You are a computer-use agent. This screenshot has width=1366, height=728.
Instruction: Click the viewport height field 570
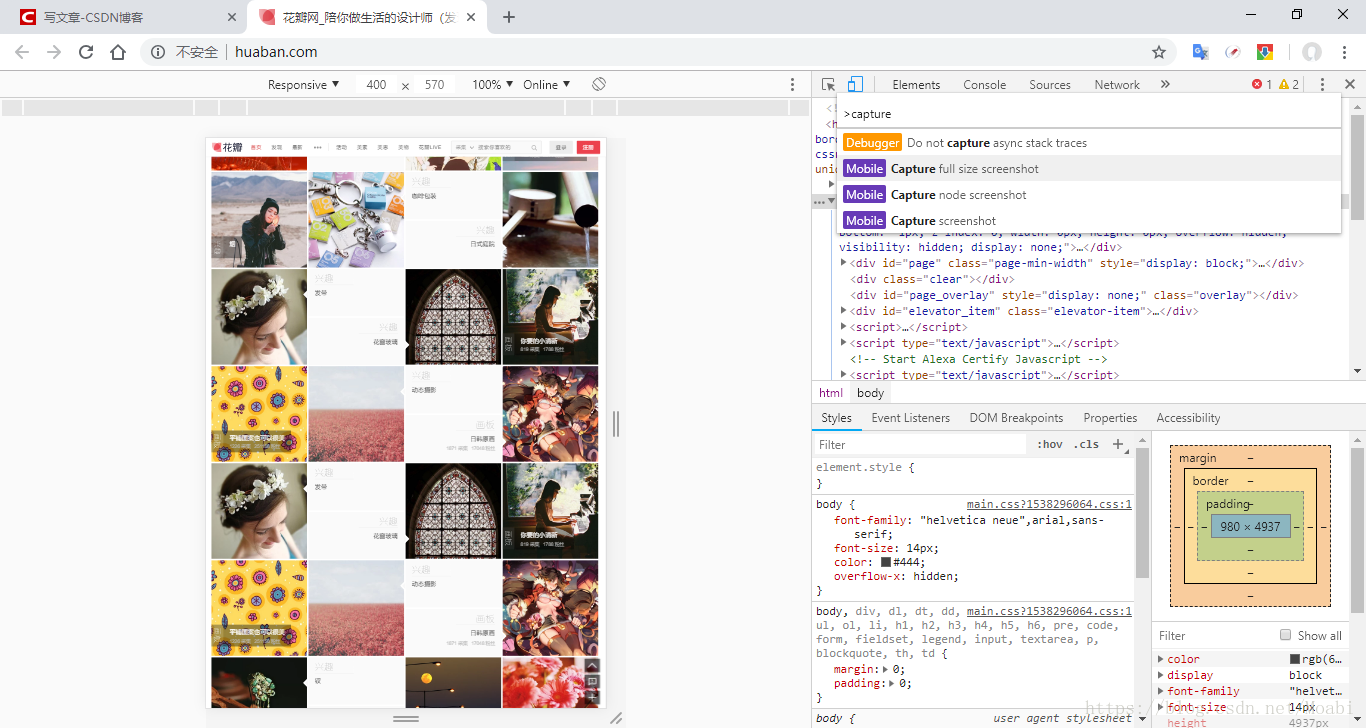(x=434, y=85)
